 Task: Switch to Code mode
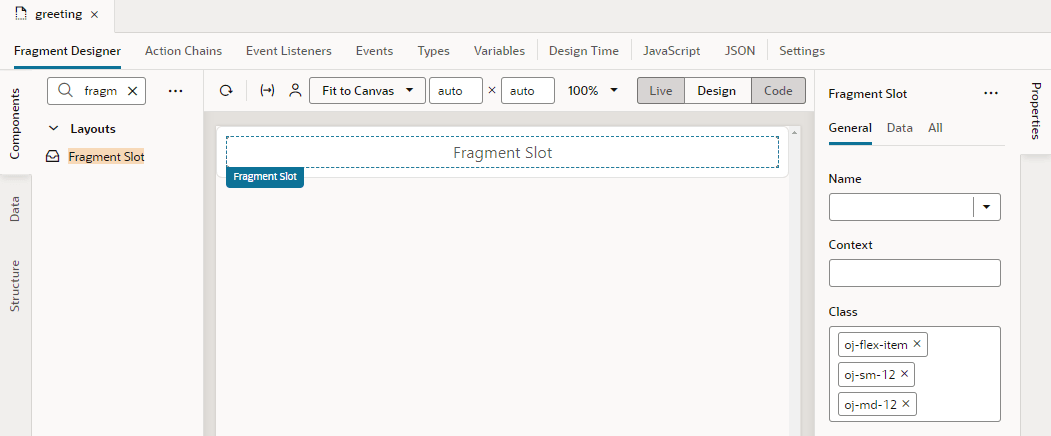point(778,91)
